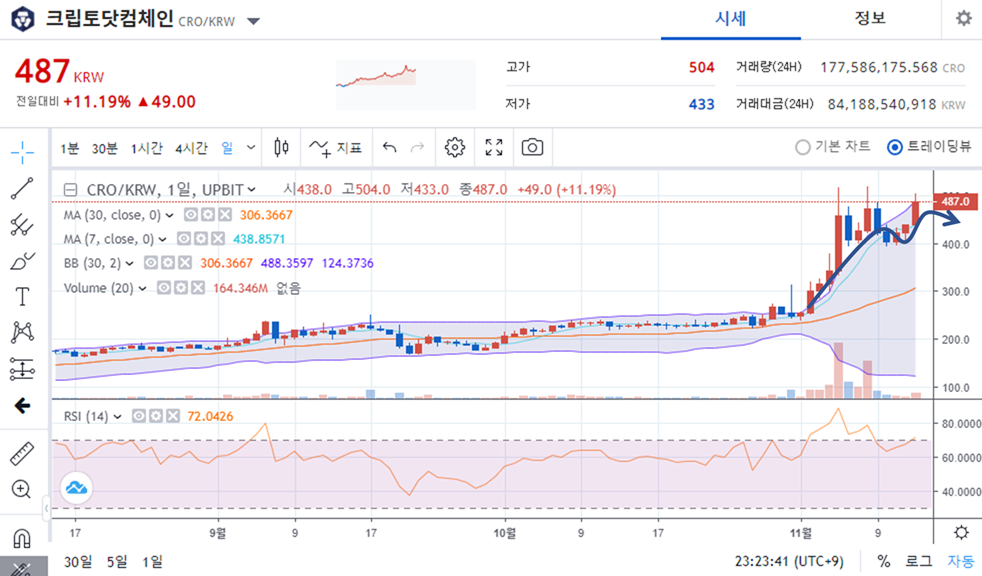Expand MA (7, close, 0) options chevron
The width and height of the screenshot is (982, 576).
pyautogui.click(x=163, y=239)
